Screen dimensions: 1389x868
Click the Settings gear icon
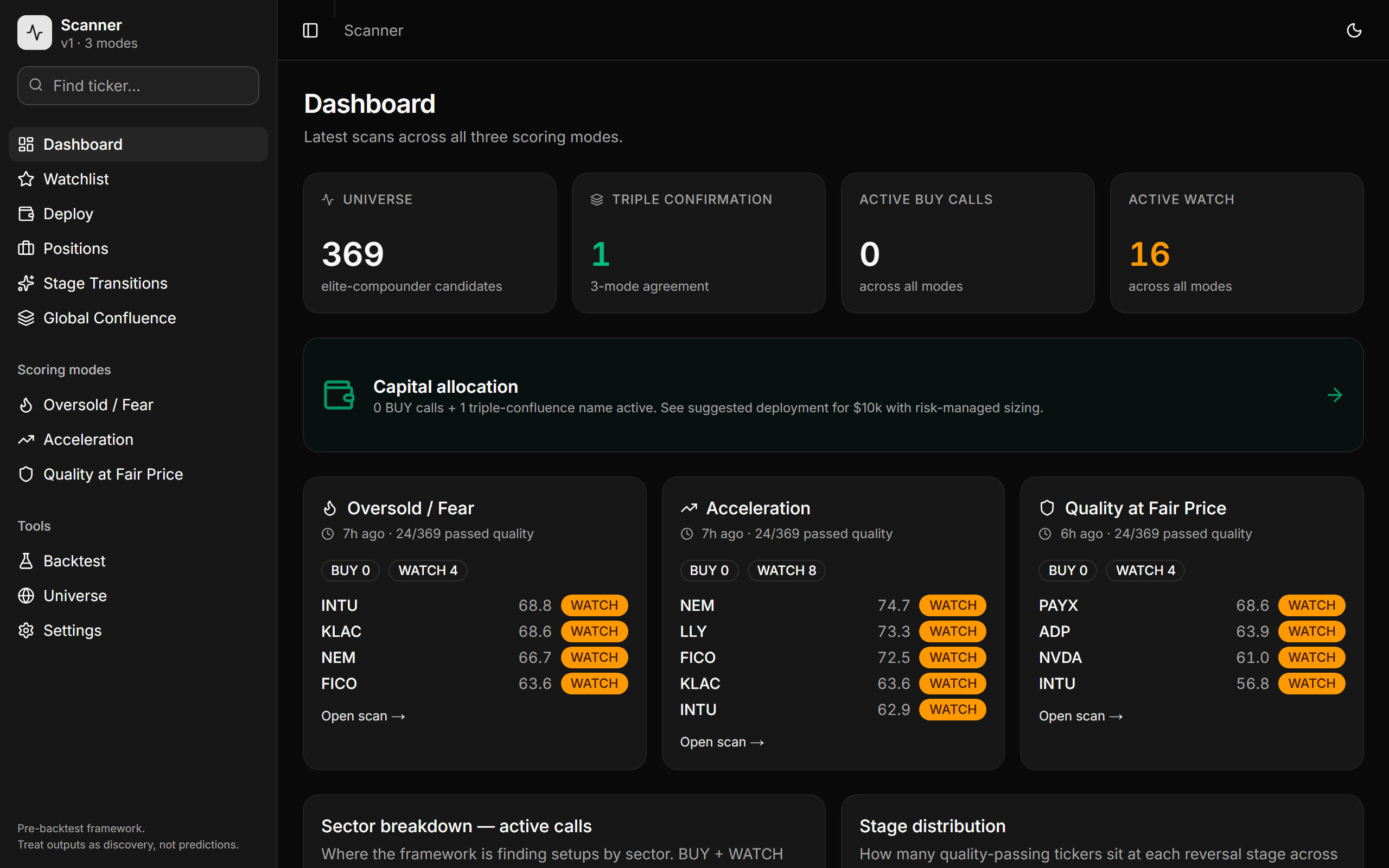tap(26, 630)
